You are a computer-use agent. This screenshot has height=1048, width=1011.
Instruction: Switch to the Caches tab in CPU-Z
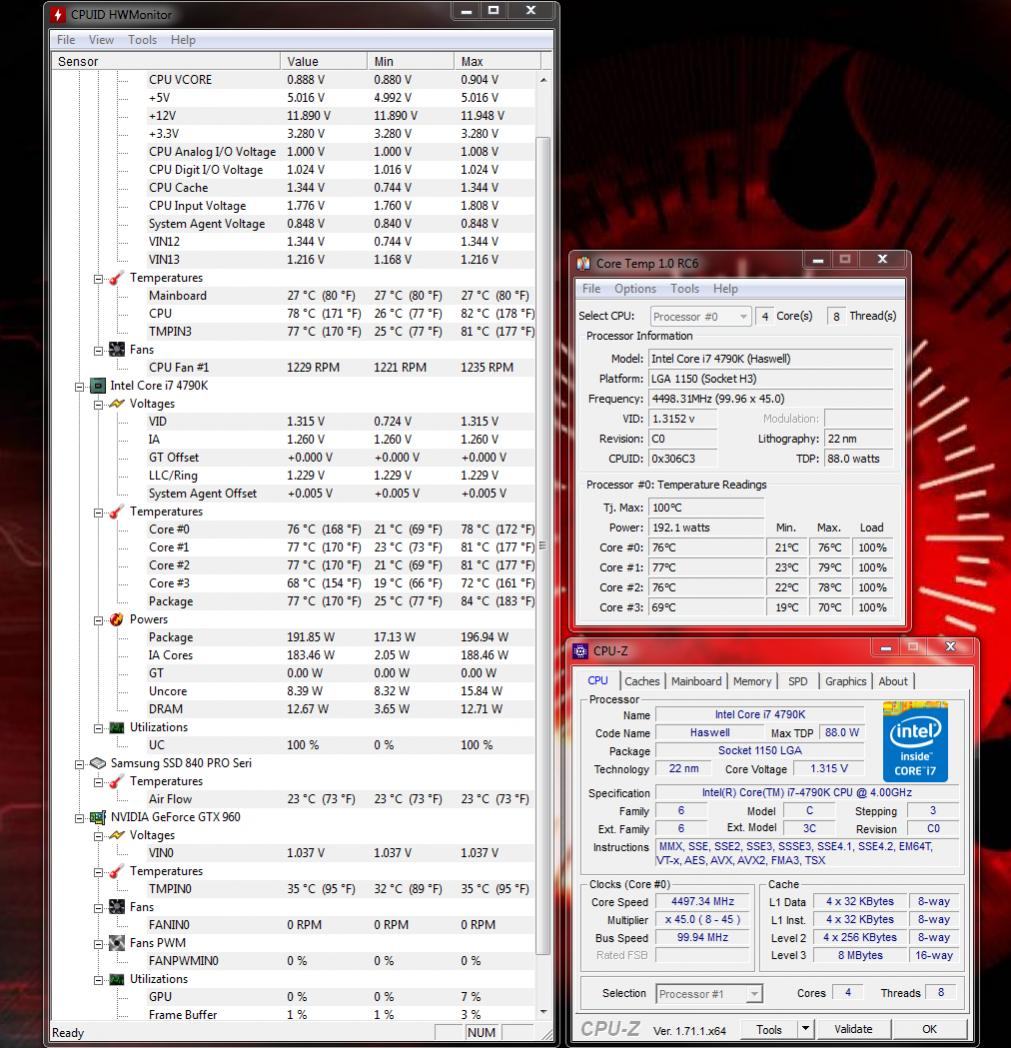[641, 681]
